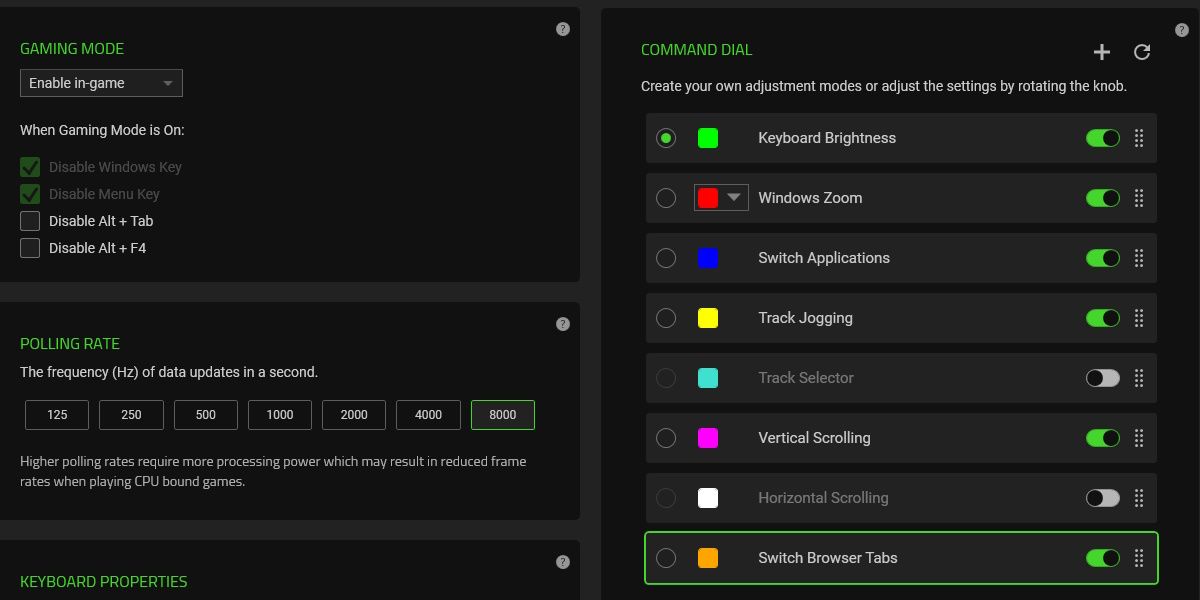1200x600 pixels.
Task: Turn off the Windows Zoom toggle
Action: click(x=1102, y=198)
